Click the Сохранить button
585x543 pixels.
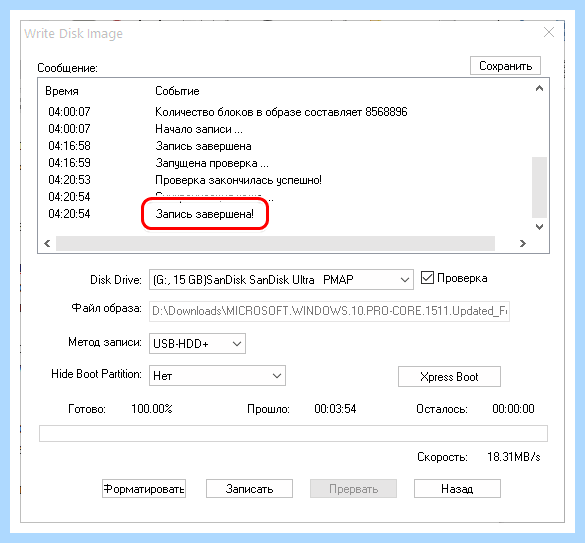(505, 66)
